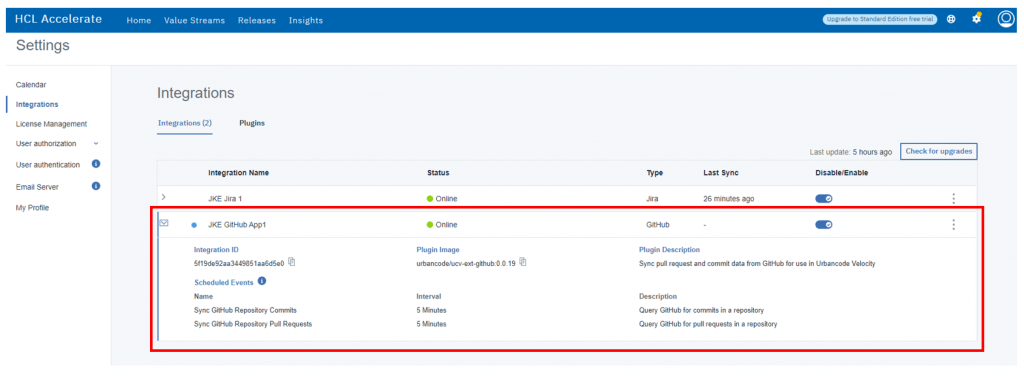The image size is (1024, 376).
Task: Open My Profile in the sidebar
Action: tap(32, 208)
